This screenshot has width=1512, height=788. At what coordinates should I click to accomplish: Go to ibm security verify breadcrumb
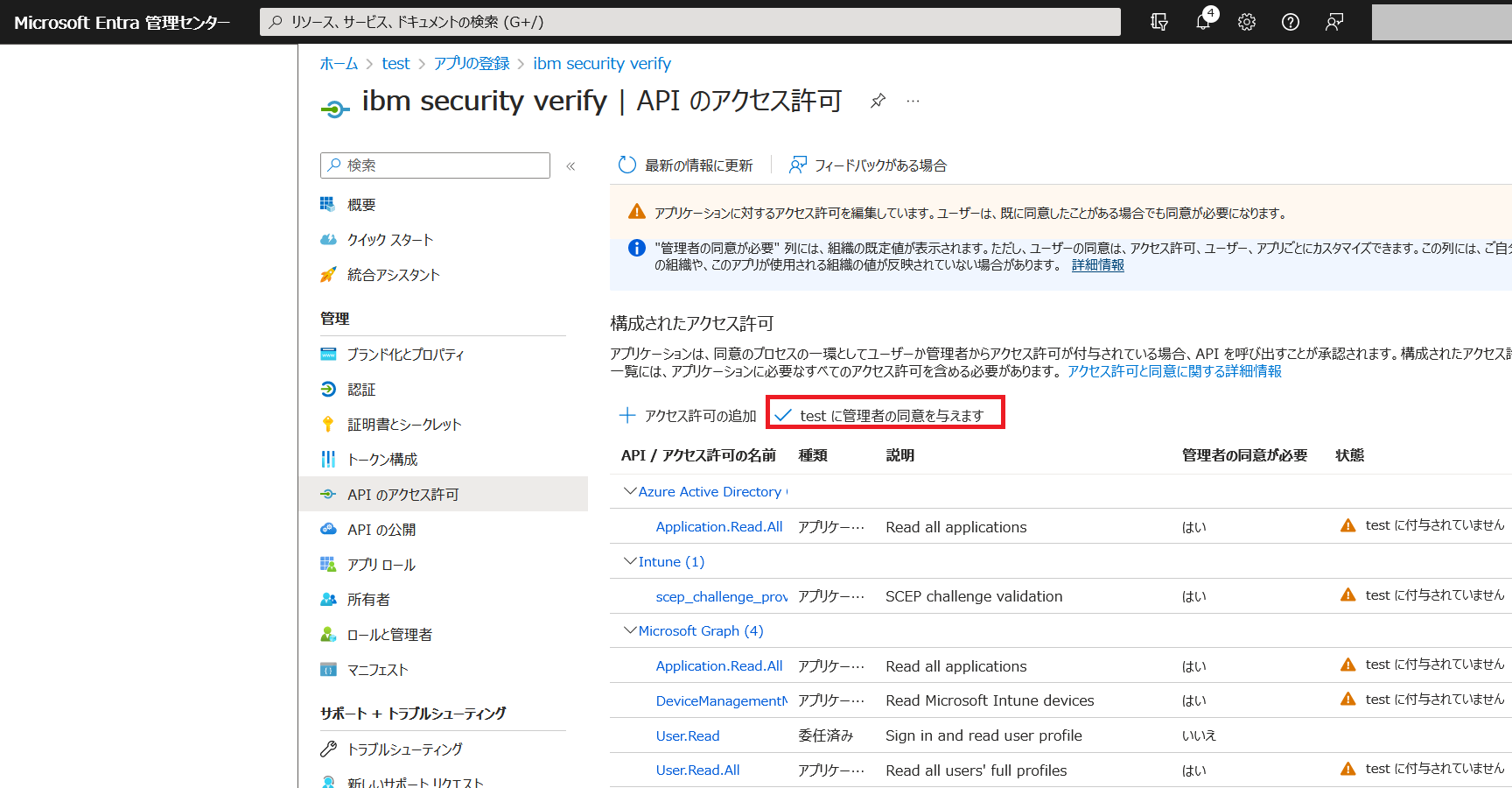click(602, 63)
